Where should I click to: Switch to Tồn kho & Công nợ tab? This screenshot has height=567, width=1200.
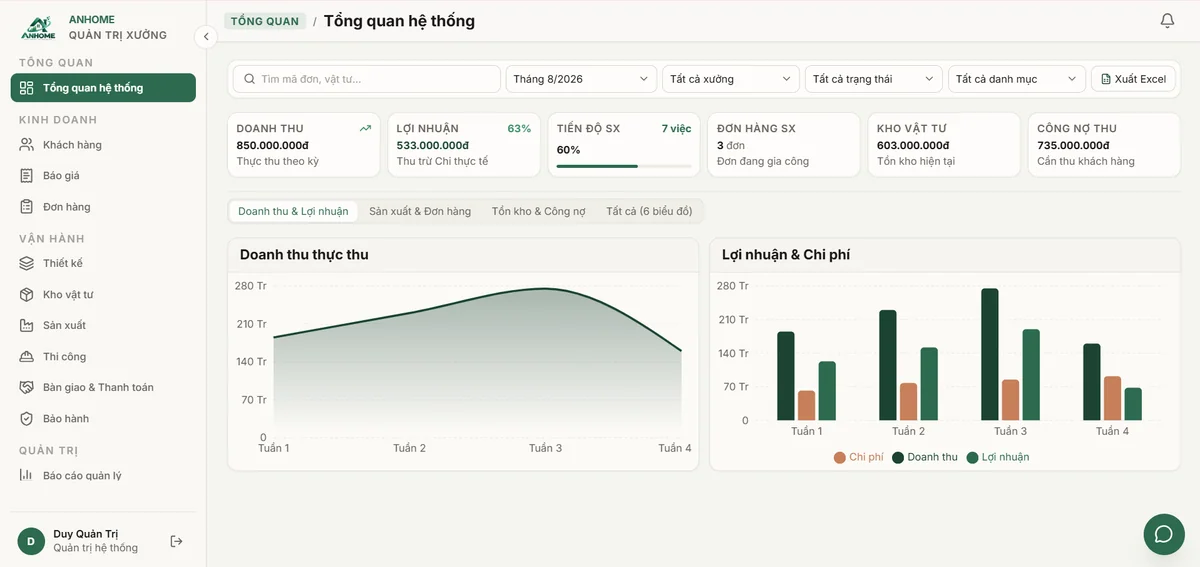539,211
